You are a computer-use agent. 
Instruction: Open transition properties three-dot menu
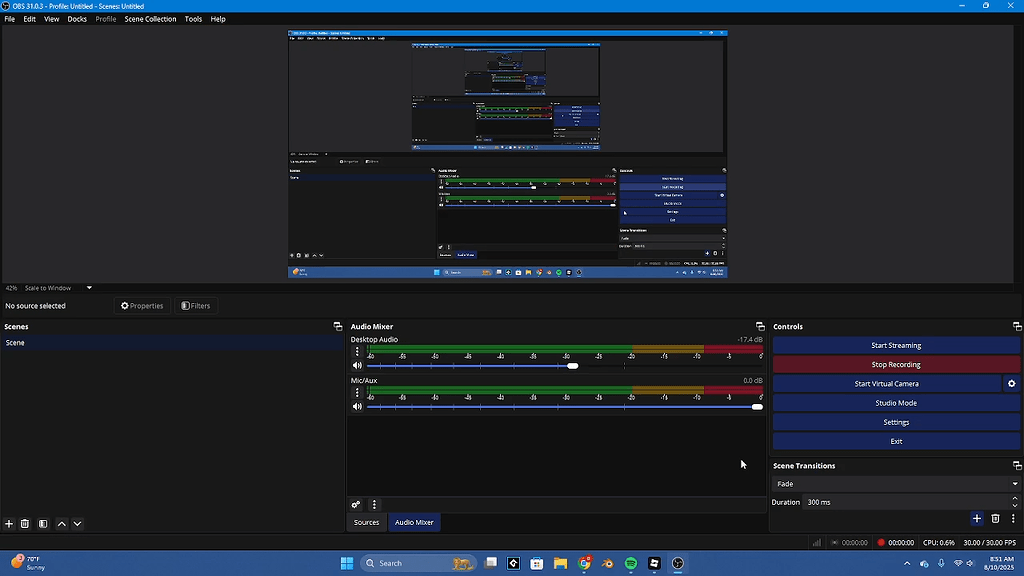click(1014, 519)
